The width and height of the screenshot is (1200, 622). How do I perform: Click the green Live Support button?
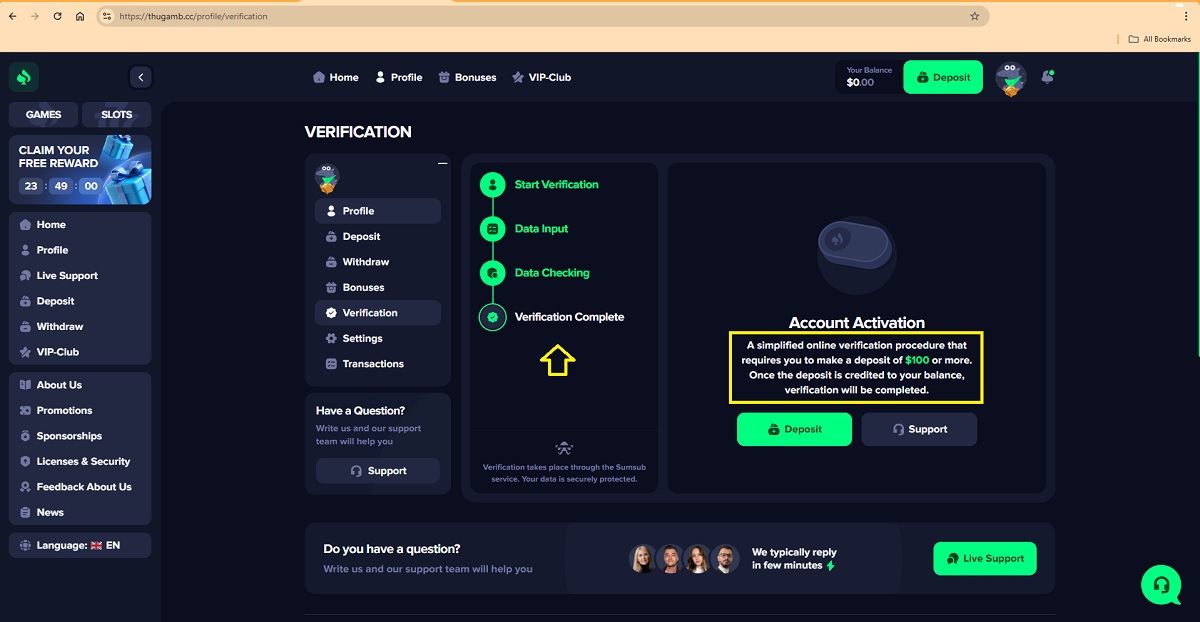(x=984, y=558)
